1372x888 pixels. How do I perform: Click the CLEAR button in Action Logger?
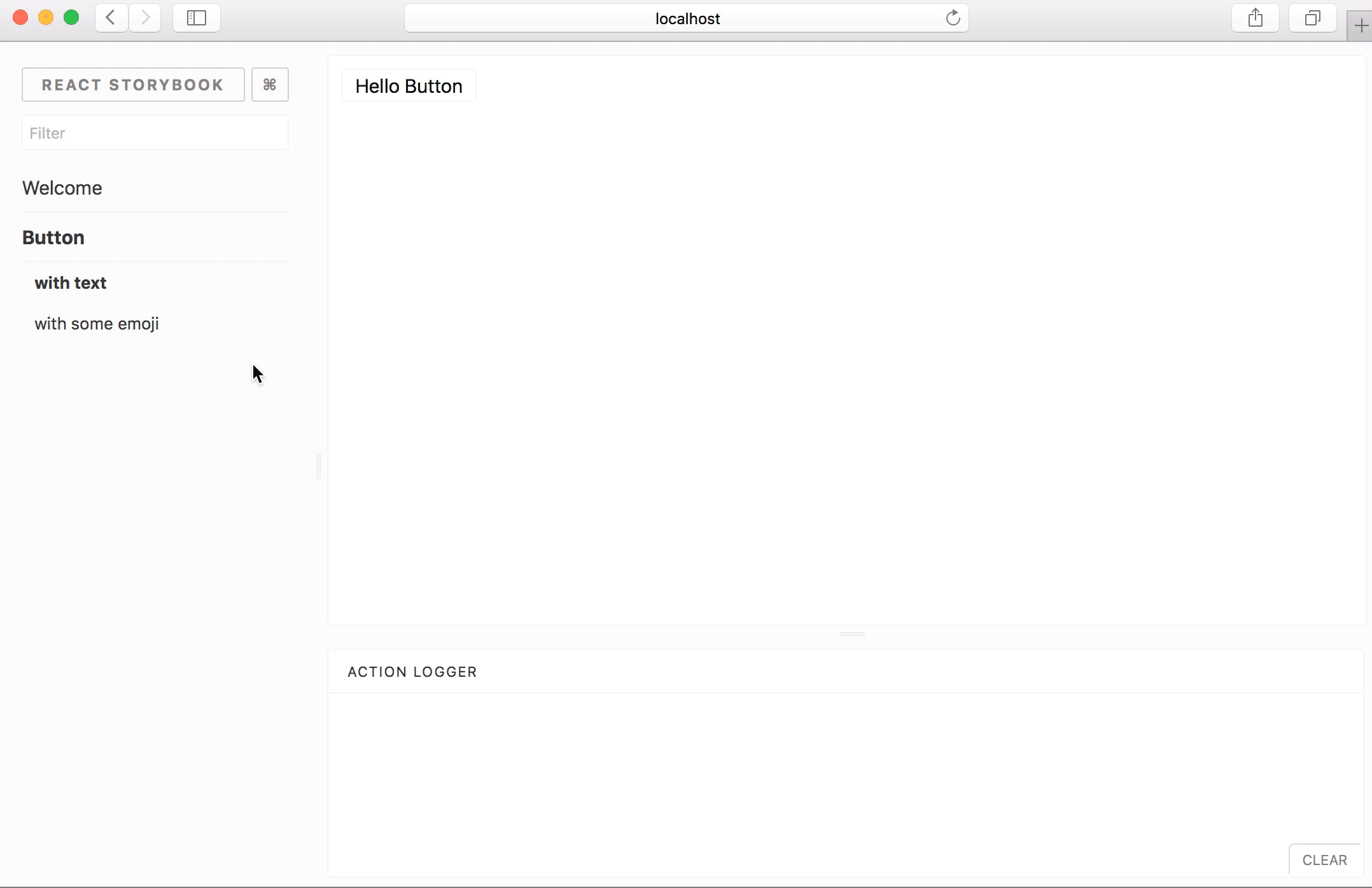pos(1324,860)
